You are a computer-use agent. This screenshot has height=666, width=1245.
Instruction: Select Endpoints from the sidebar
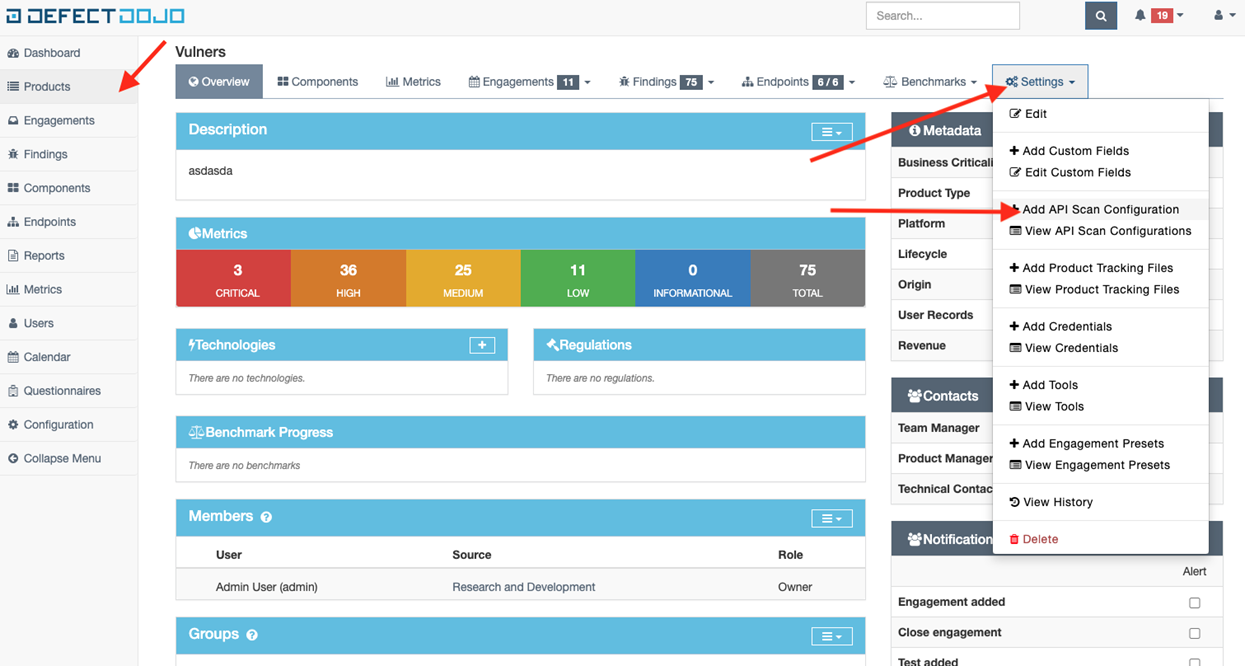(47, 221)
